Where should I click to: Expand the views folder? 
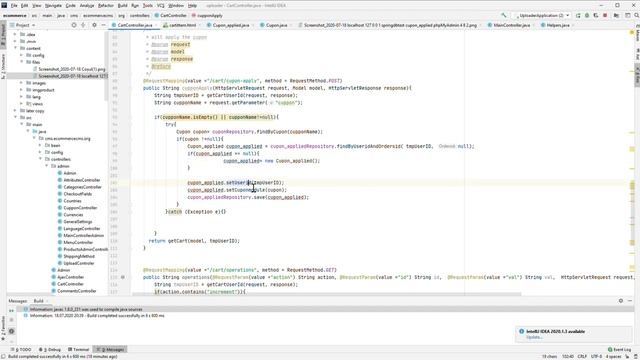(x=21, y=104)
